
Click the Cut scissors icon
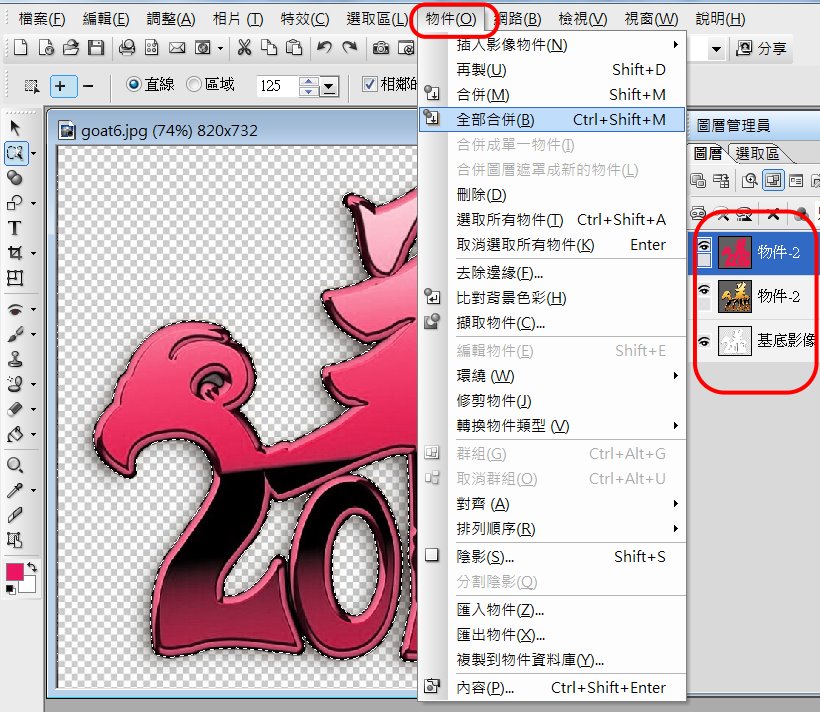tap(244, 48)
